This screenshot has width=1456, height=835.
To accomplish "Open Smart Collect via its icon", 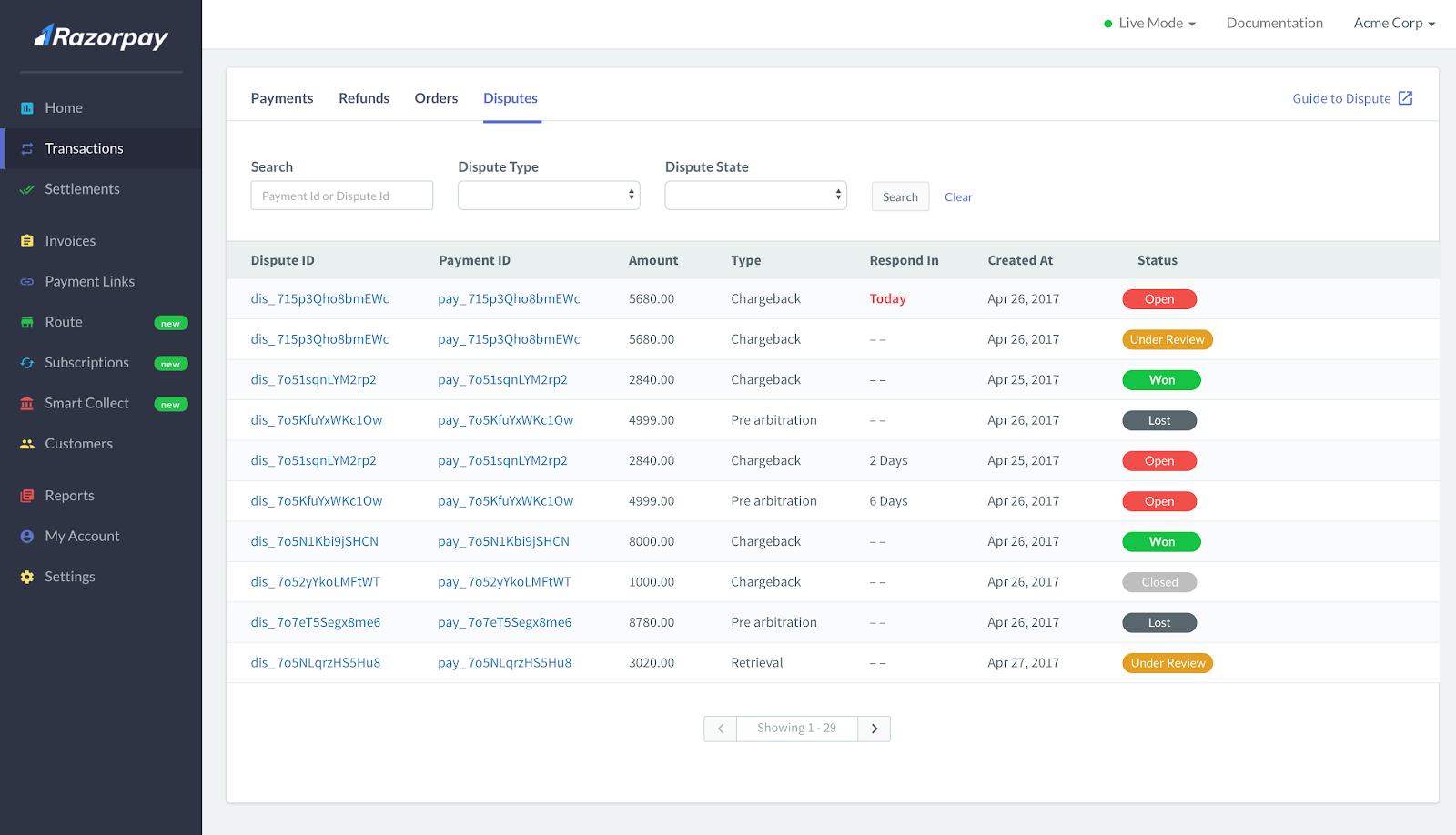I will coord(26,403).
